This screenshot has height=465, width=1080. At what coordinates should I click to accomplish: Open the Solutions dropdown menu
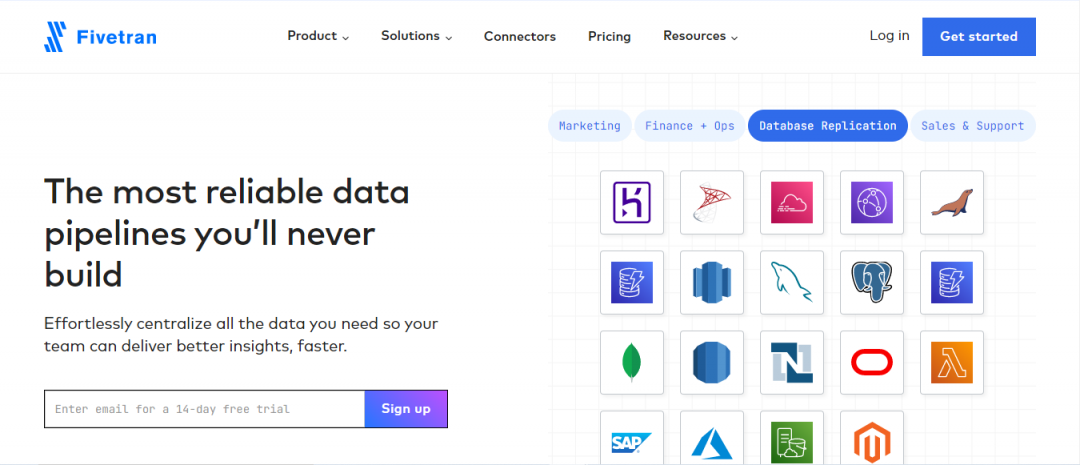coord(416,36)
